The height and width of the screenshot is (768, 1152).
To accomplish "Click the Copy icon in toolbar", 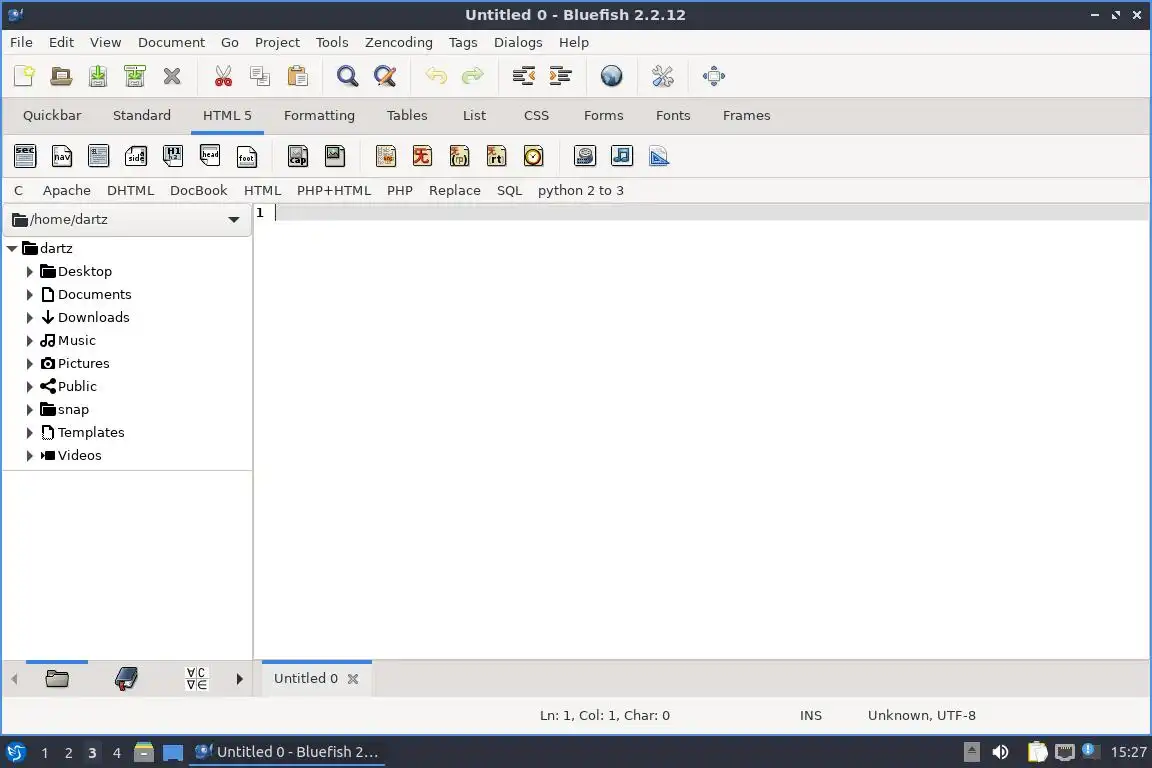I will (x=260, y=76).
